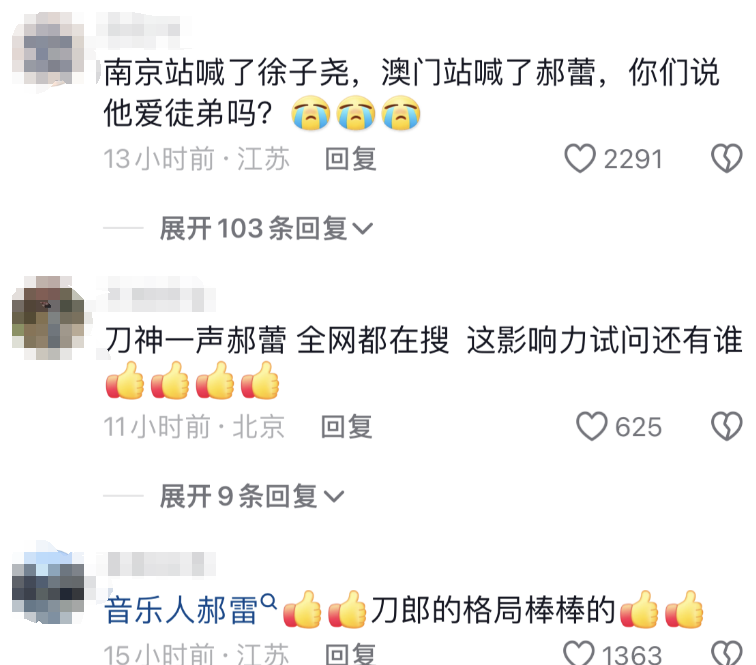
Task: Reply to the 15小时前 comment
Action: (x=351, y=654)
